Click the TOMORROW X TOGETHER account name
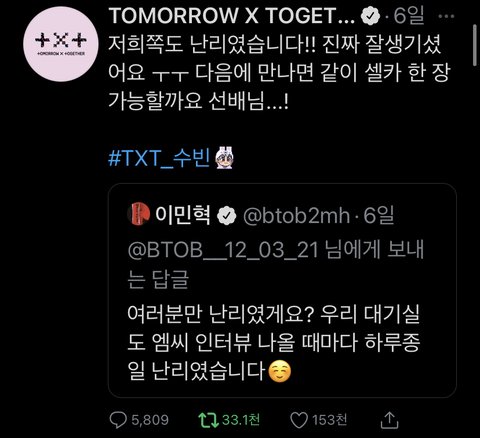This screenshot has width=480, height=438. (232, 16)
